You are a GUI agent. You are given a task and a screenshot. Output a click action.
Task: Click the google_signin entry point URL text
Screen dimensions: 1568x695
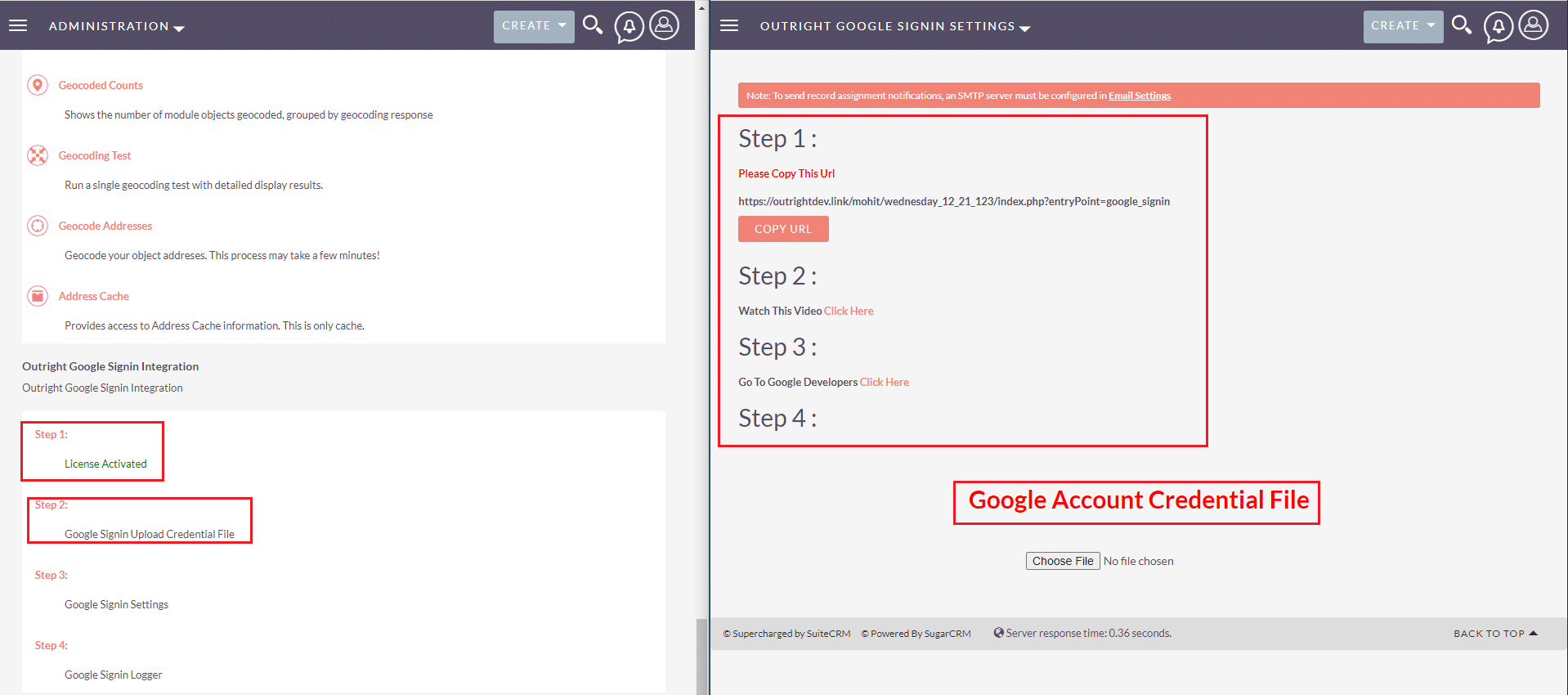(954, 201)
